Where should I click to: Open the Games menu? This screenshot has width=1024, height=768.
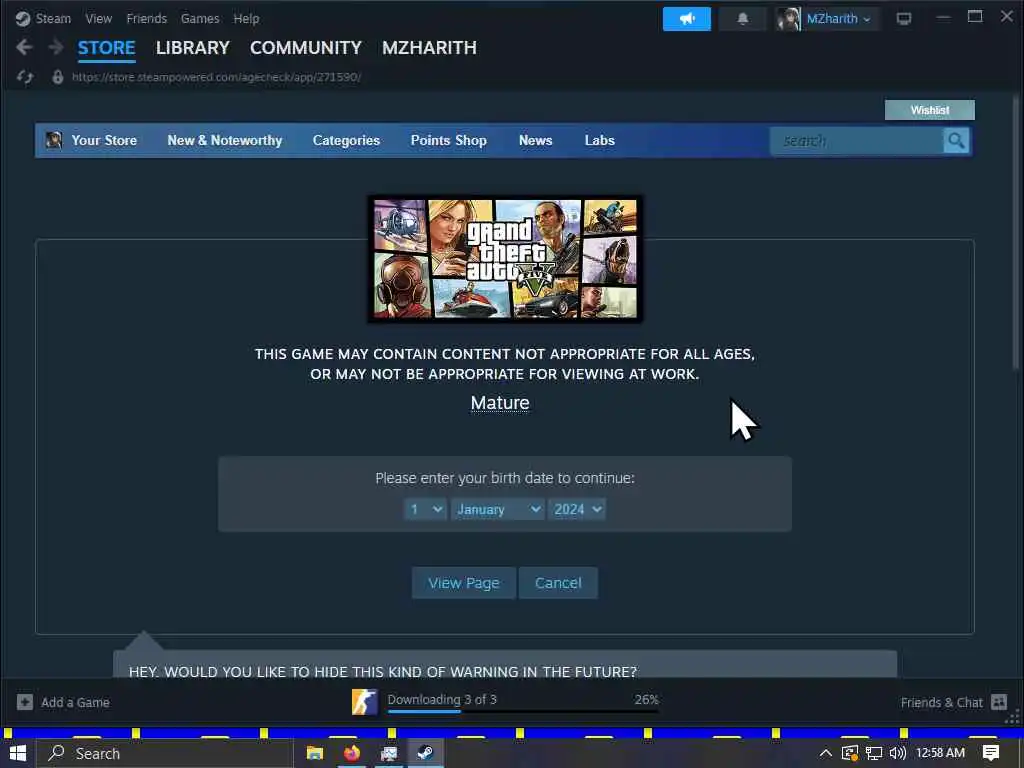pyautogui.click(x=200, y=18)
